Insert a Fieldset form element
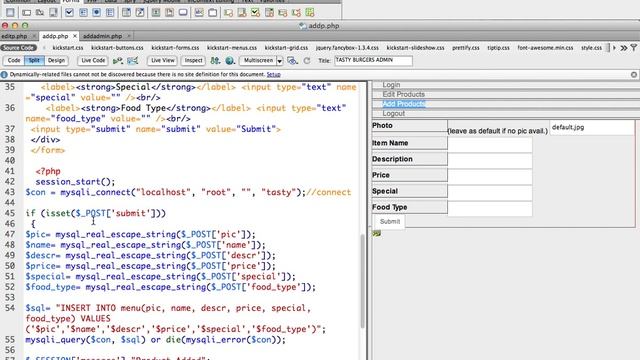This screenshot has height=360, width=640. click(212, 13)
